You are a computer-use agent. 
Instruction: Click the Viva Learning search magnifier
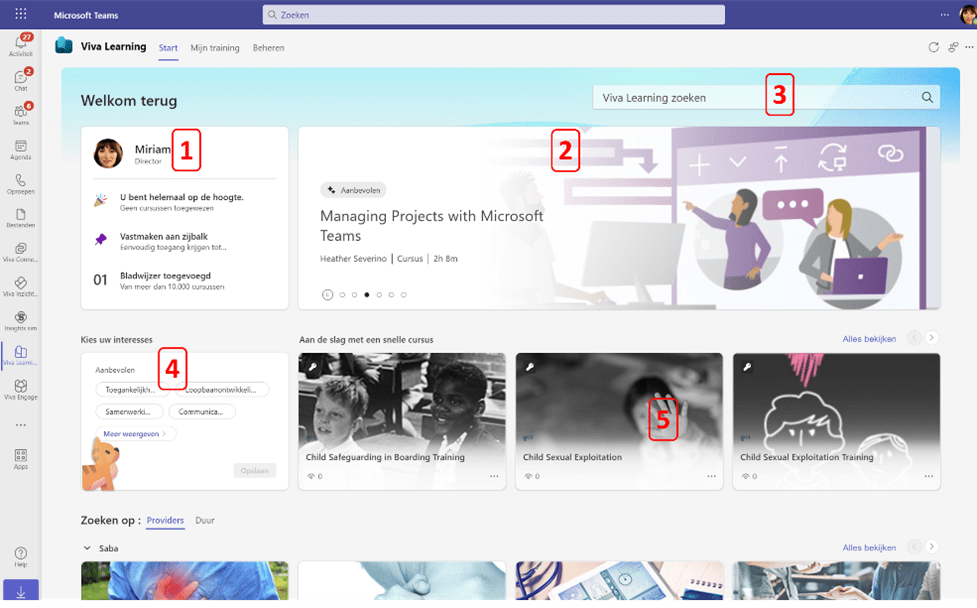(x=927, y=97)
